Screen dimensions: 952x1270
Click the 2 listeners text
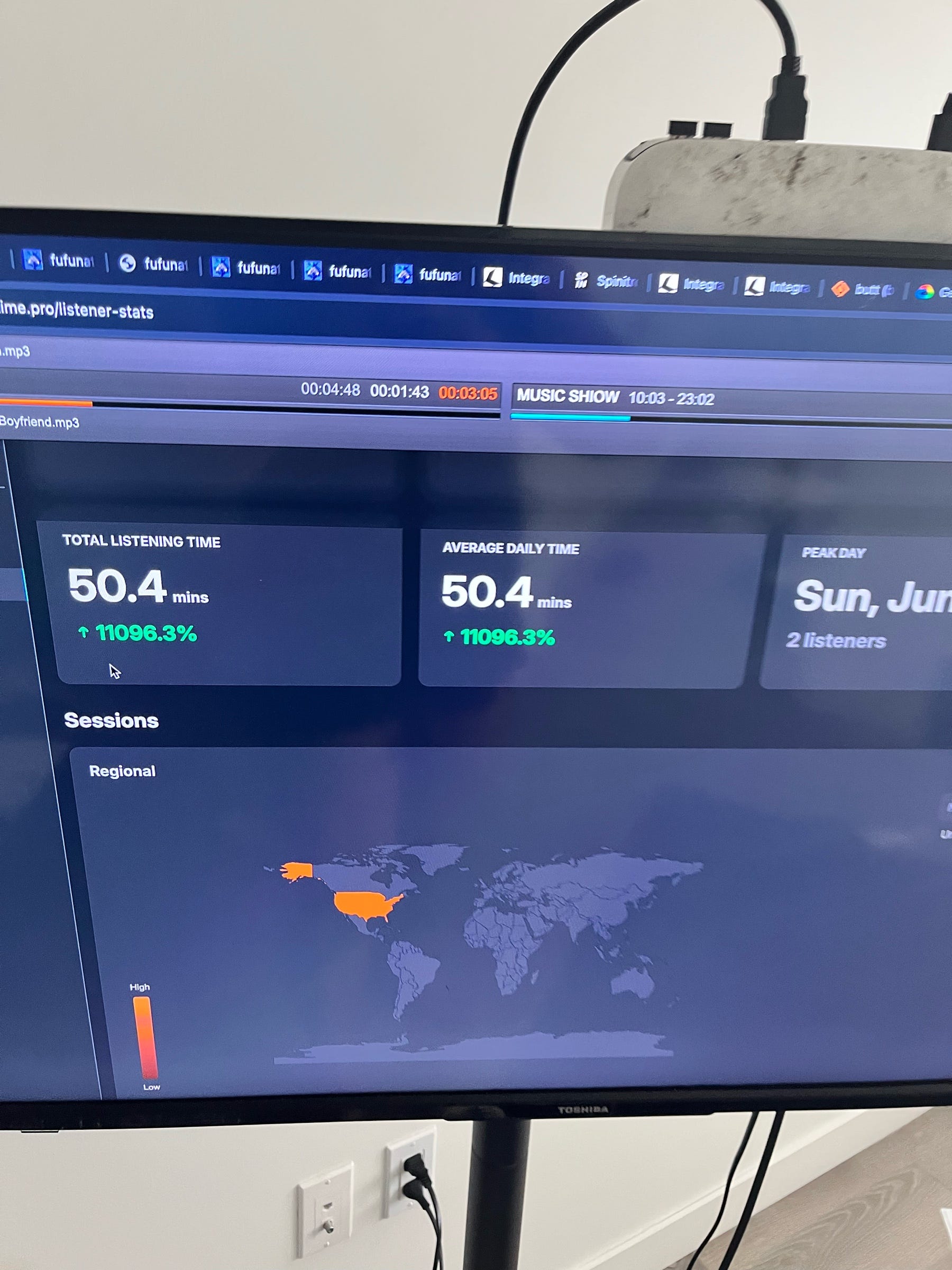tap(836, 640)
